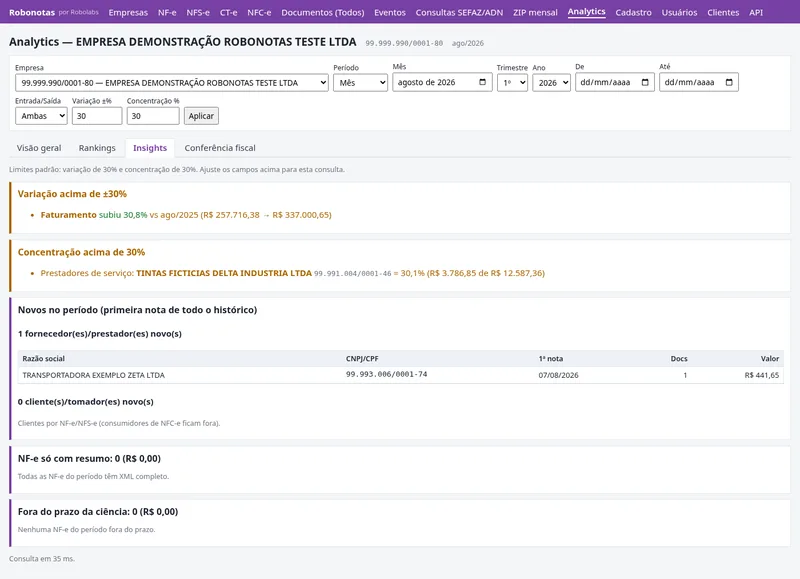The height and width of the screenshot is (579, 800).
Task: Focus the Concentração % input field
Action: 153,116
